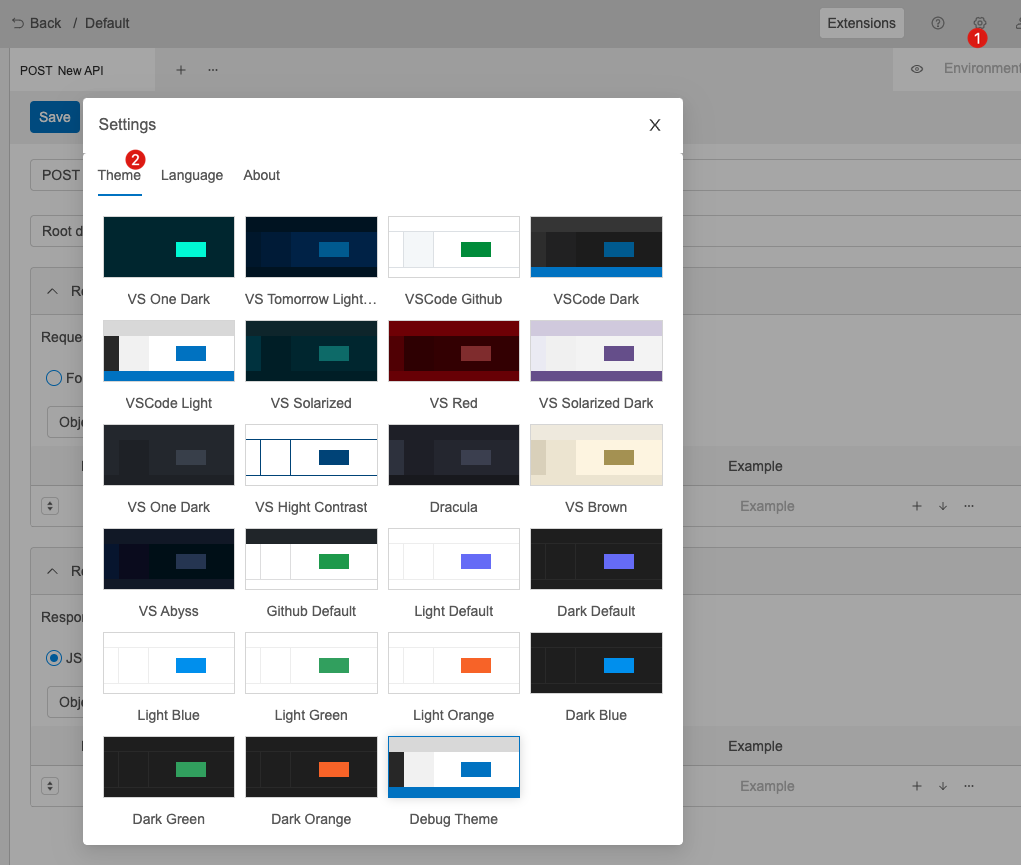Click the response row sort stepper
Viewport: 1021px width, 865px height.
pyautogui.click(x=50, y=786)
